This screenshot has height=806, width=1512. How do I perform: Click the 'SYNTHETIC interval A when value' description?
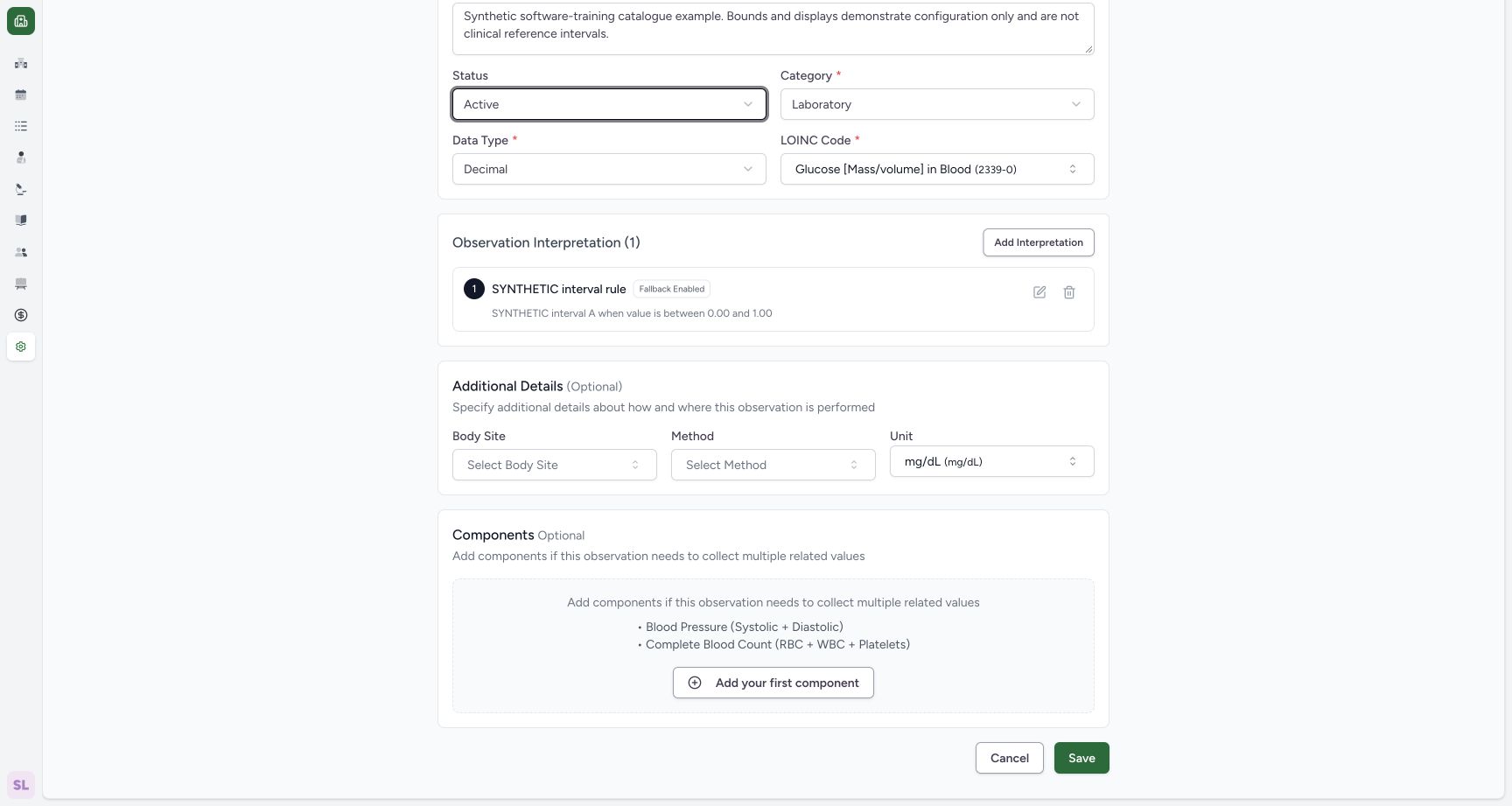tap(632, 313)
